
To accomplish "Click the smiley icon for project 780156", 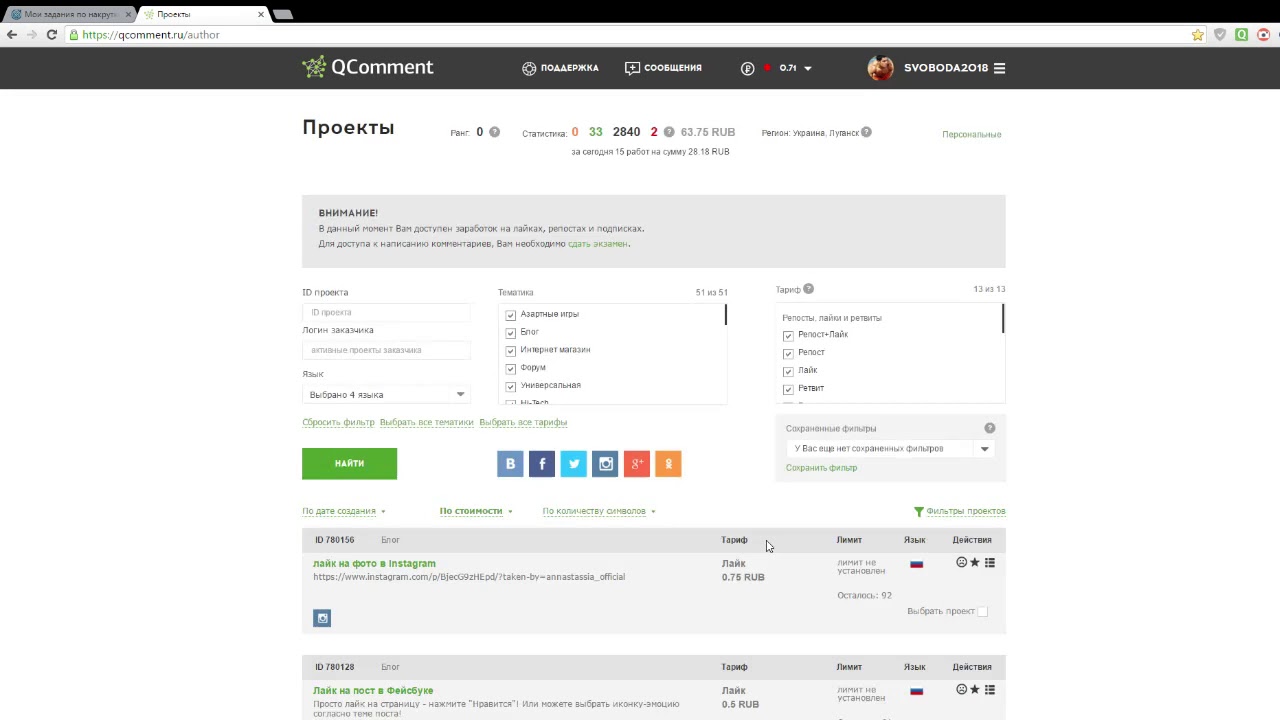I will [962, 563].
